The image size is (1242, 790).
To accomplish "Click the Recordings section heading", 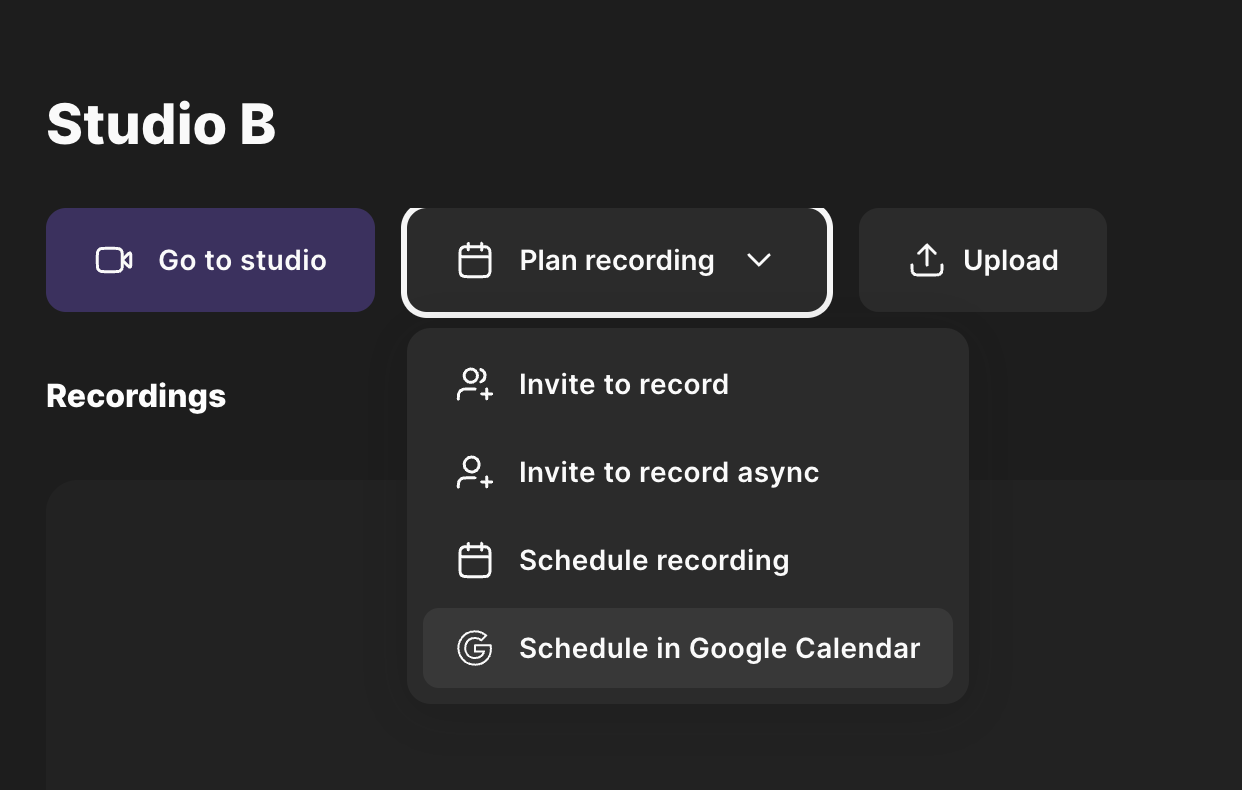I will (x=136, y=396).
